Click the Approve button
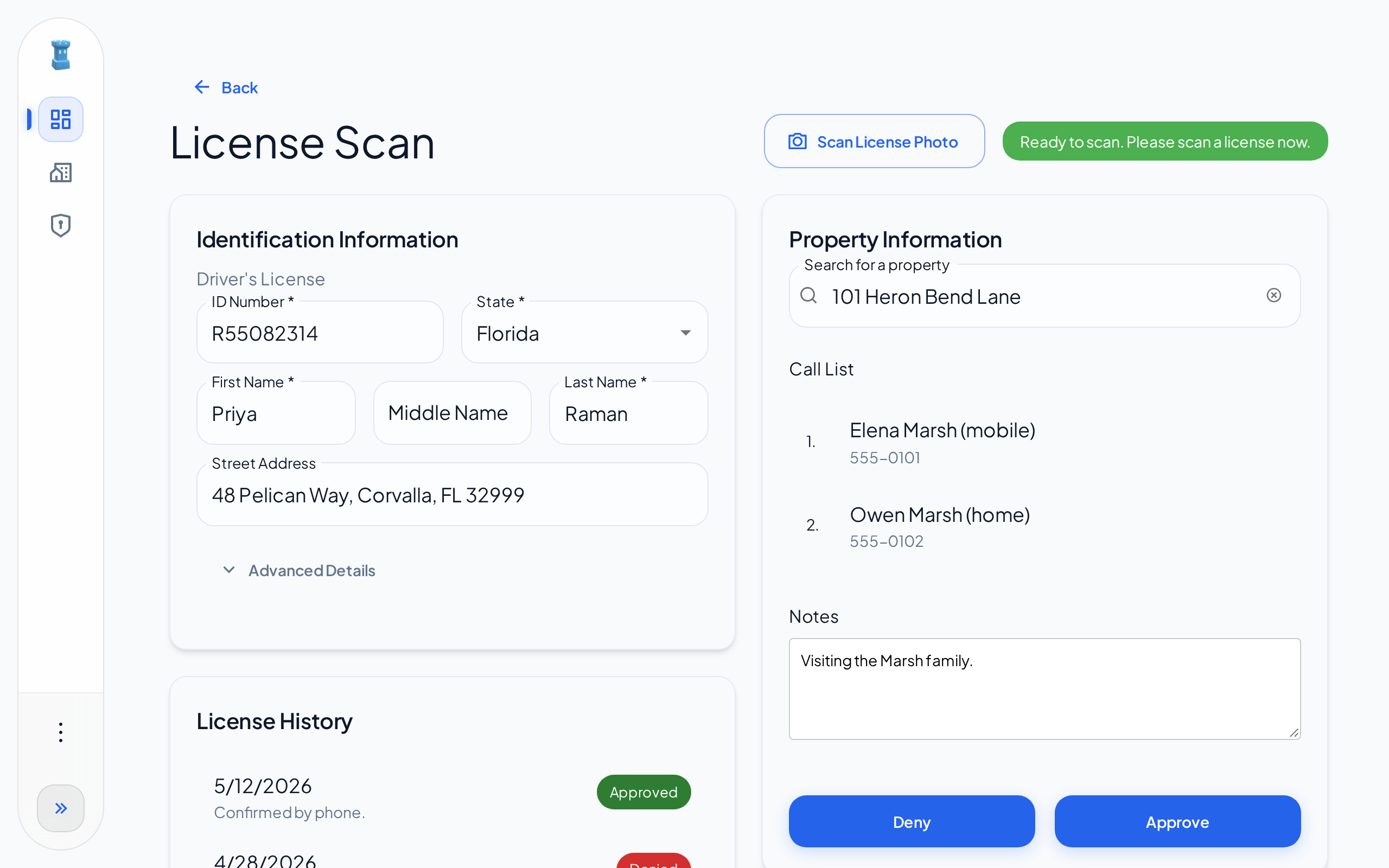 click(1177, 821)
